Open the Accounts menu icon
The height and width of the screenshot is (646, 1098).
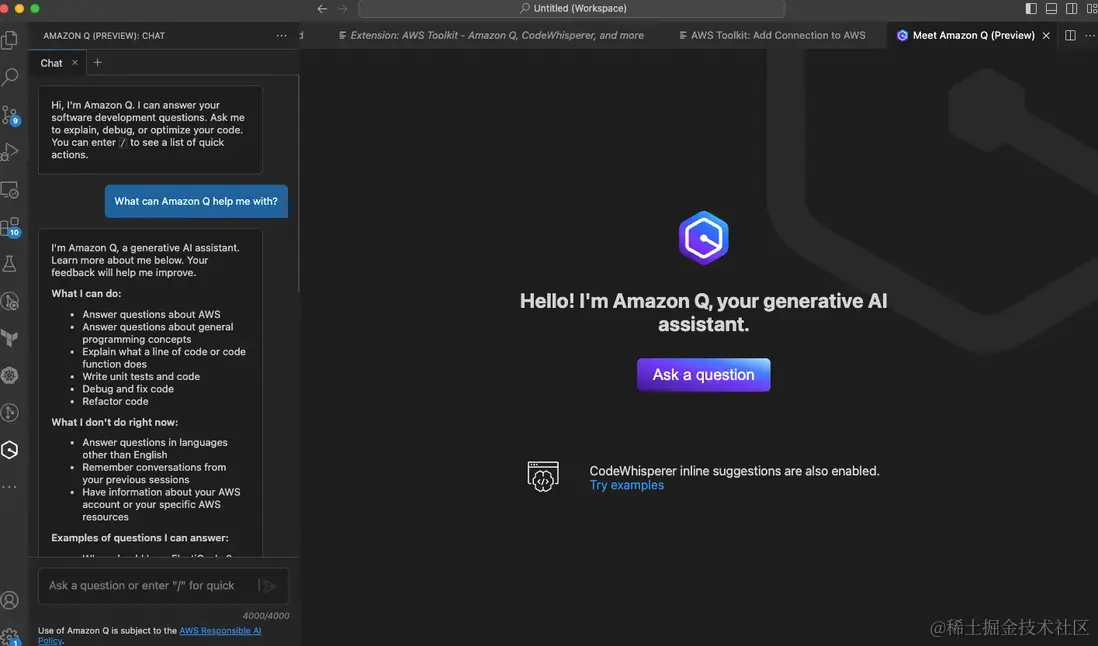[x=10, y=600]
